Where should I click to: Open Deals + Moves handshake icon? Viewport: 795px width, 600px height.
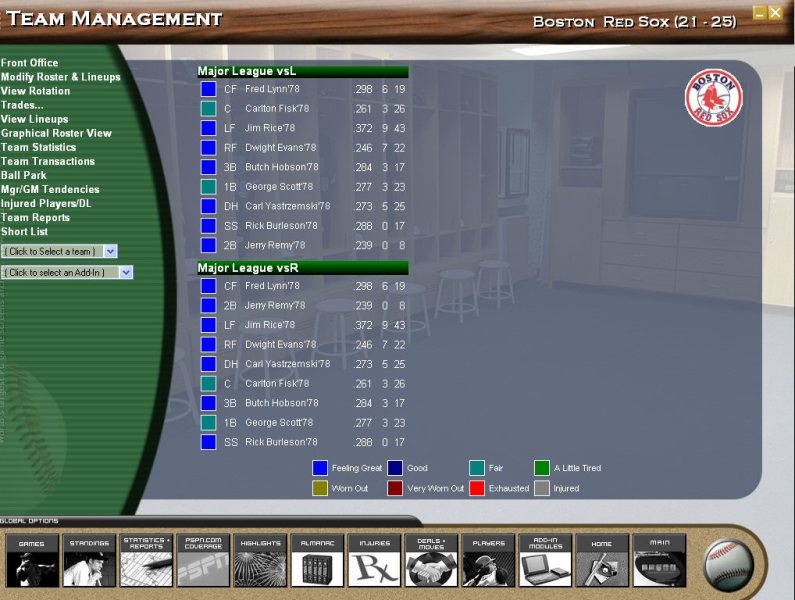pyautogui.click(x=432, y=562)
